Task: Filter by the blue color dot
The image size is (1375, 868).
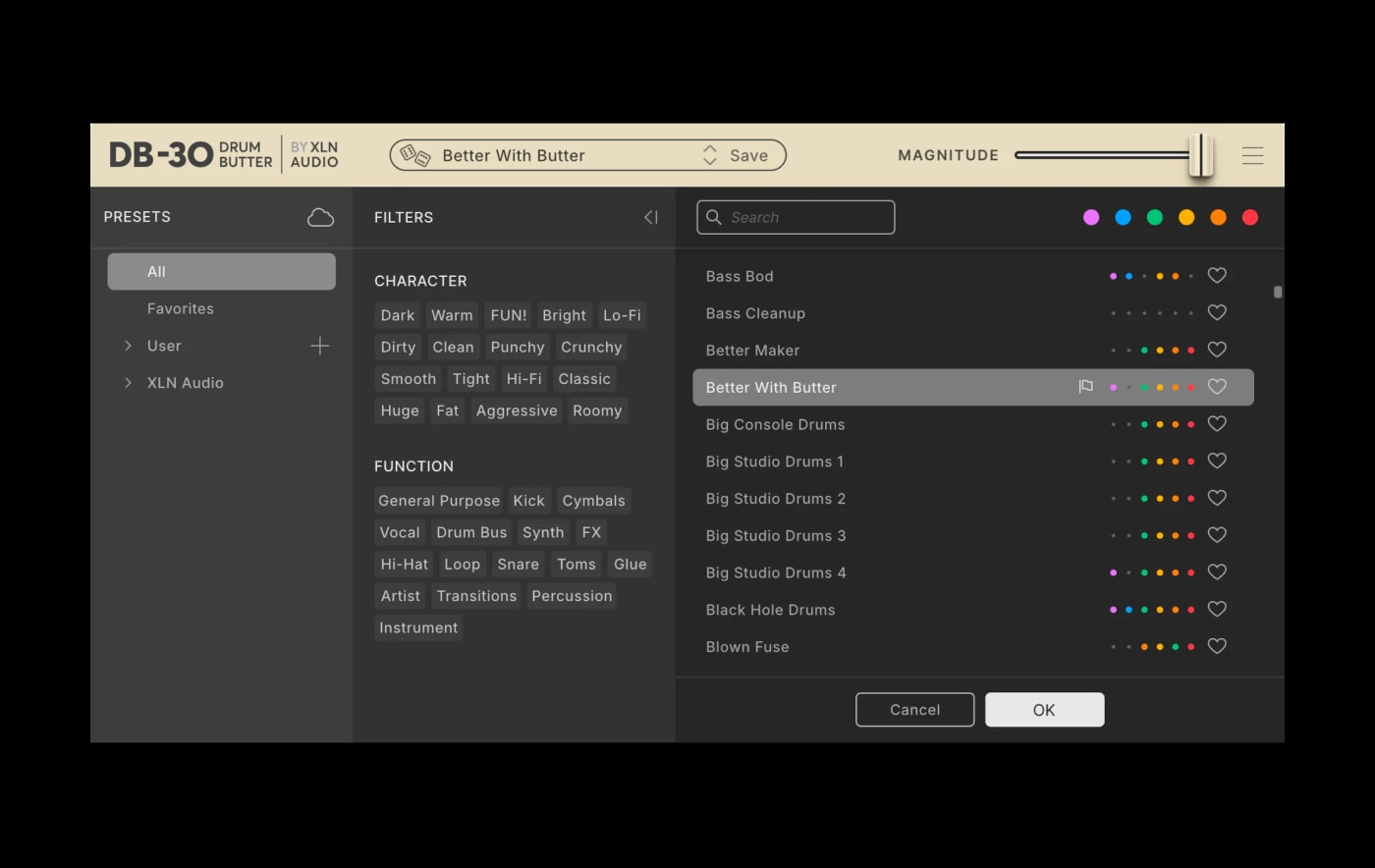Action: (1123, 217)
